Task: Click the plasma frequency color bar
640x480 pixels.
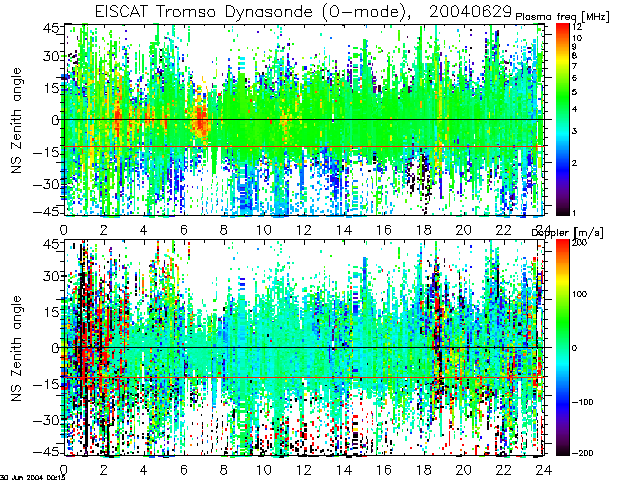Action: (x=562, y=119)
